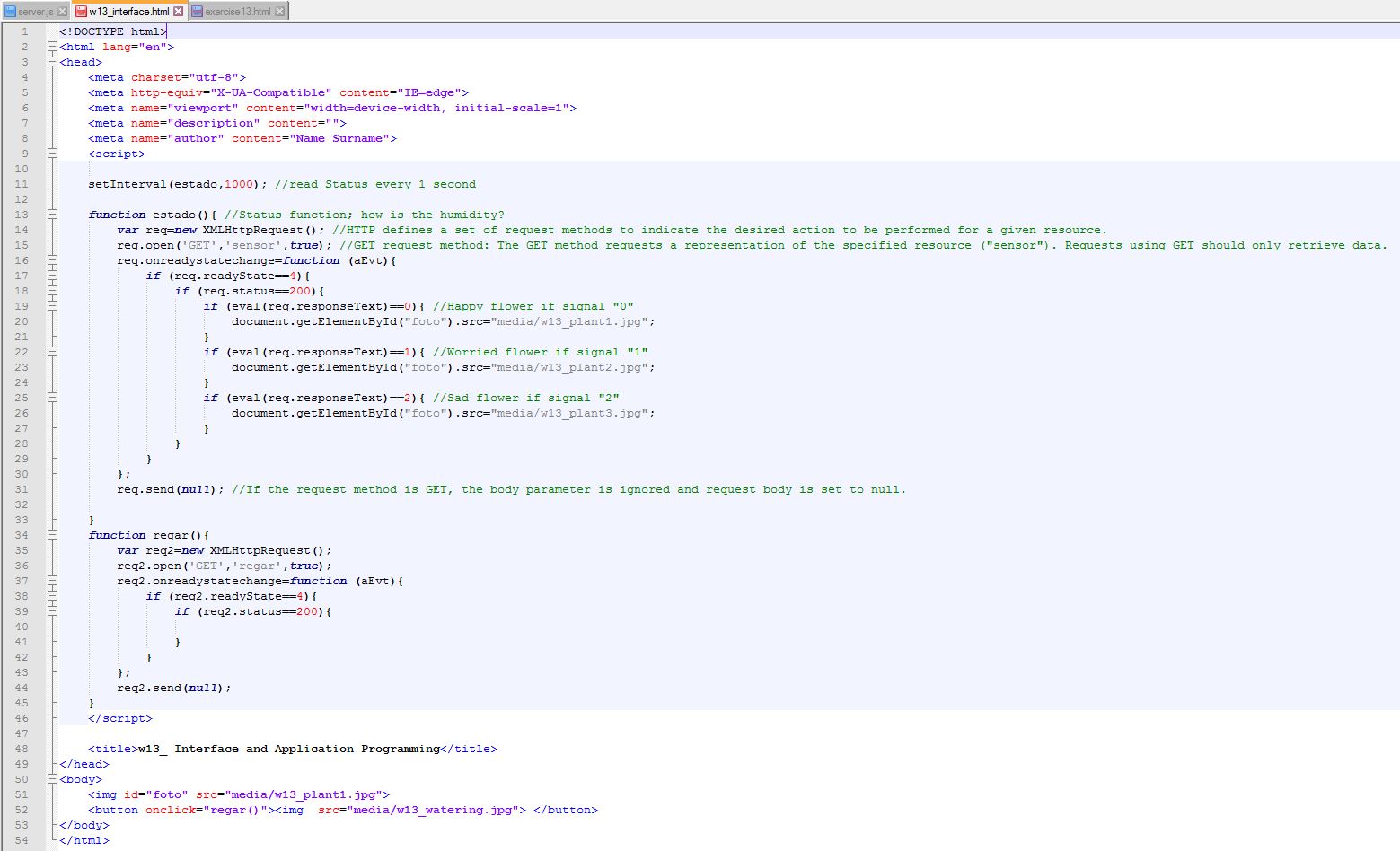Click line number 47 in the margin
This screenshot has width=1400, height=851.
coord(22,733)
